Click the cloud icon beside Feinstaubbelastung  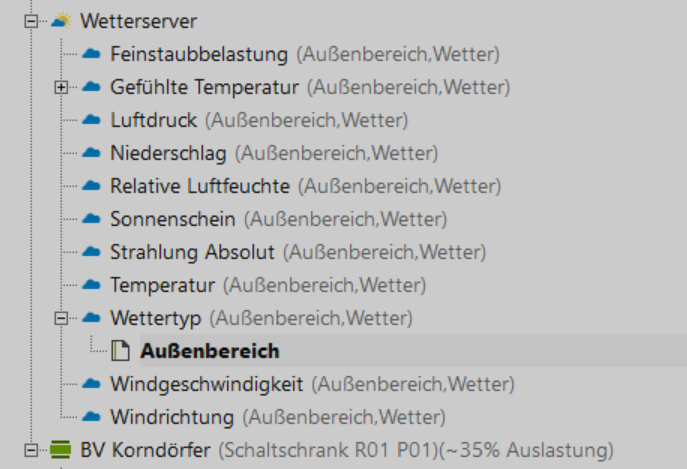click(92, 54)
